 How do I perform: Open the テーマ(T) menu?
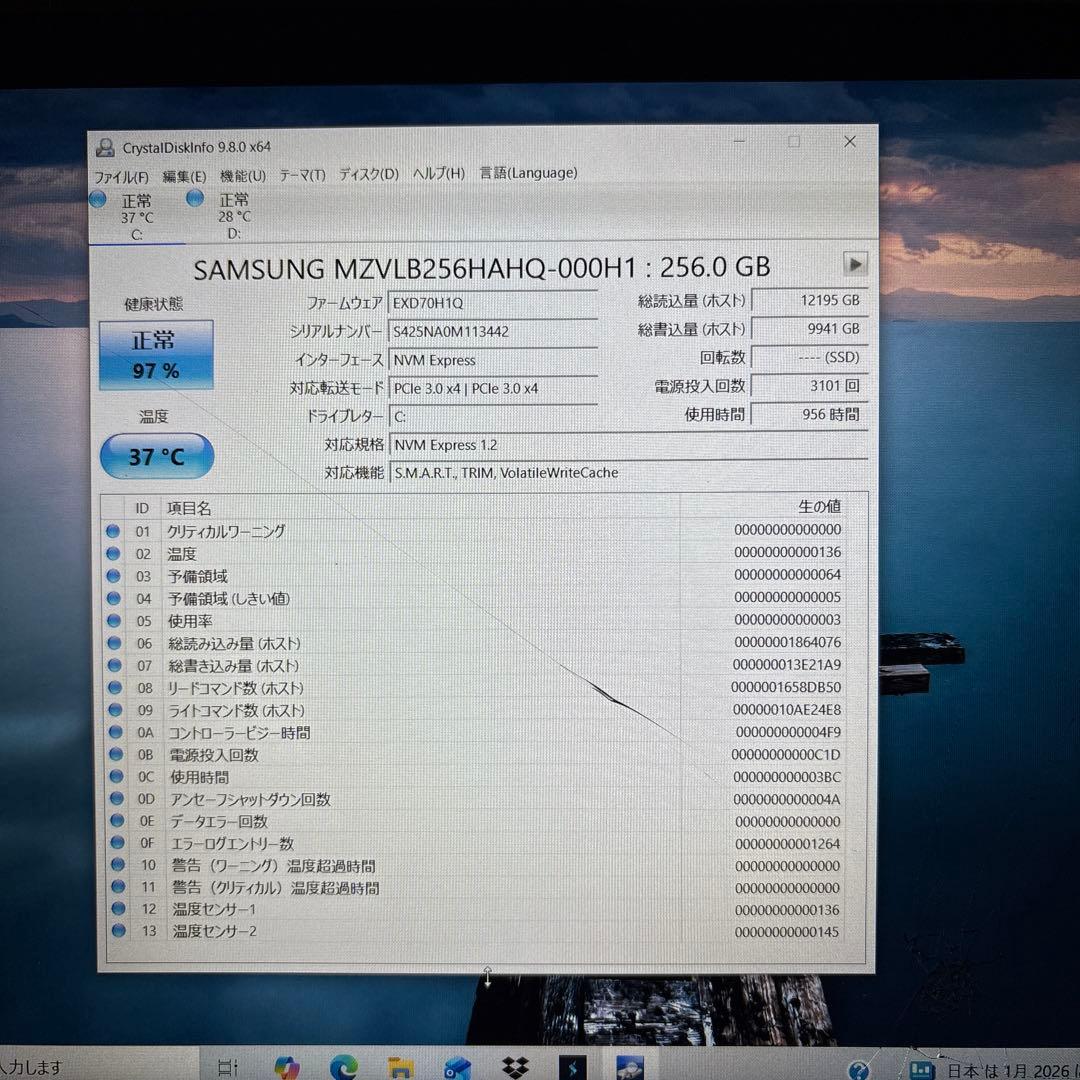tap(302, 175)
